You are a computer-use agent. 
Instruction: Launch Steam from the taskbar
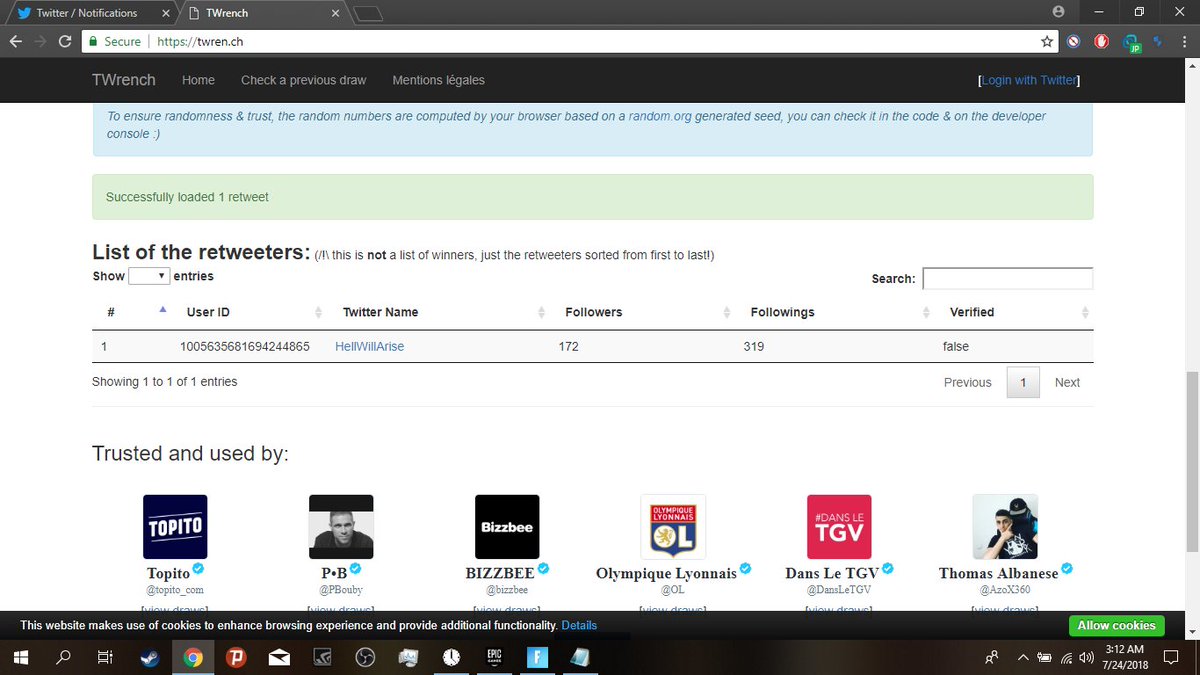point(149,657)
